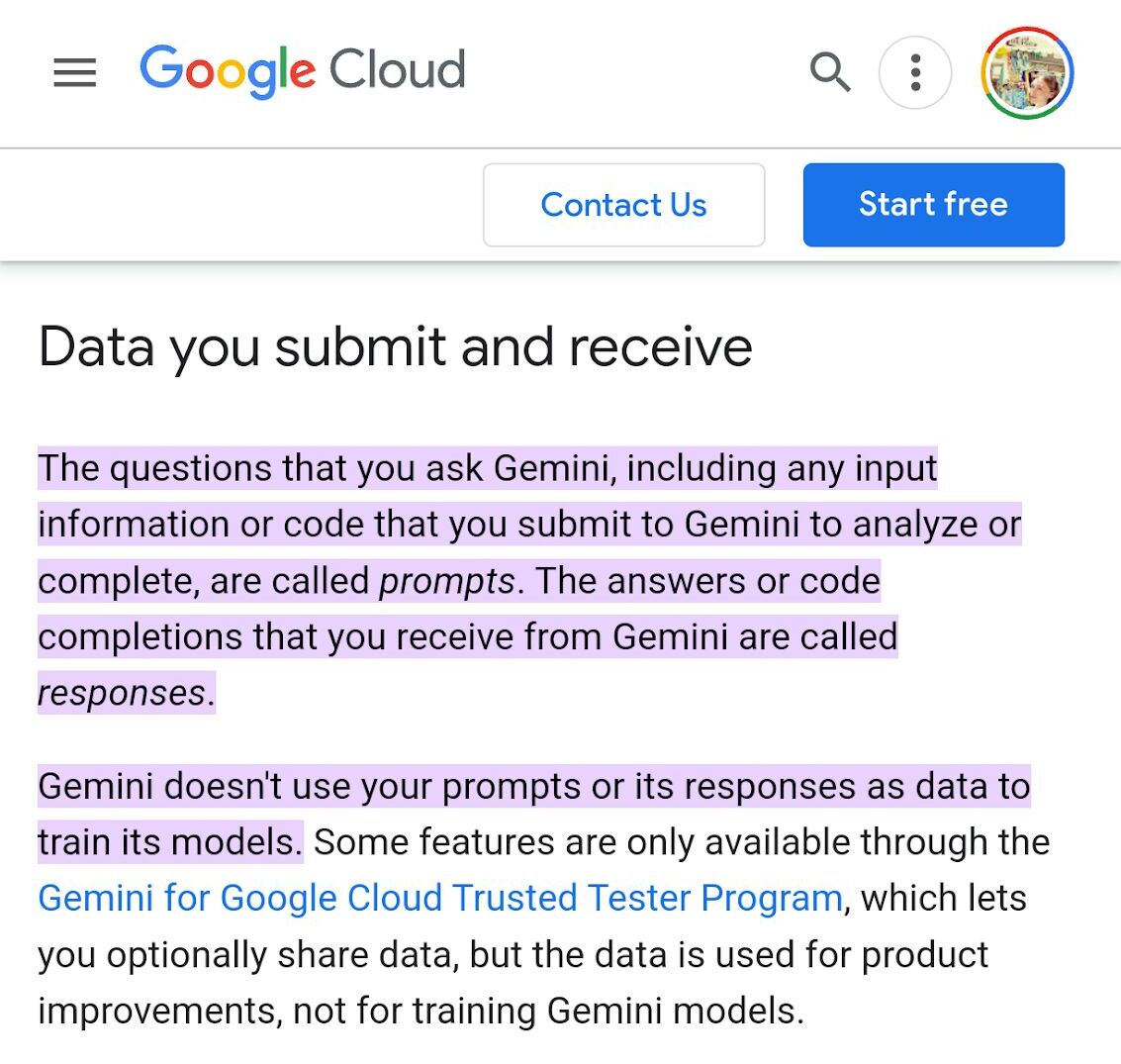Click the 'Cloud' wordmark next to Google

pyautogui.click(x=400, y=69)
